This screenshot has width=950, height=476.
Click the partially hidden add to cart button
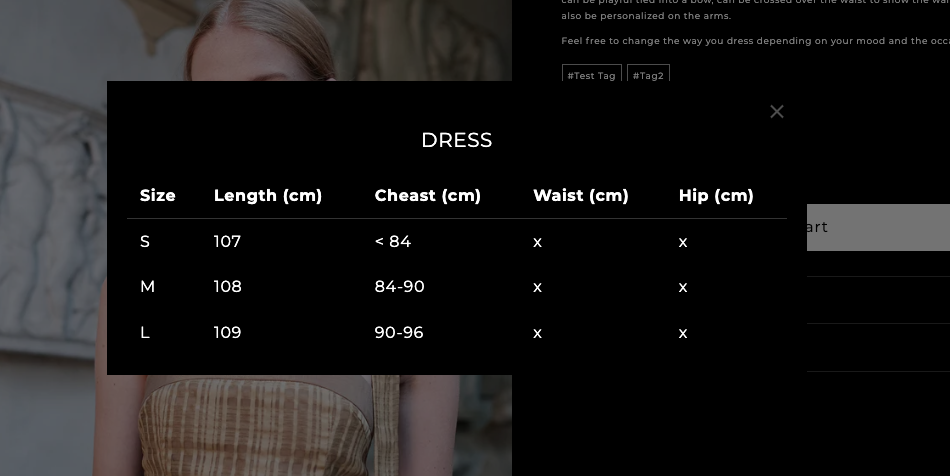tap(878, 227)
